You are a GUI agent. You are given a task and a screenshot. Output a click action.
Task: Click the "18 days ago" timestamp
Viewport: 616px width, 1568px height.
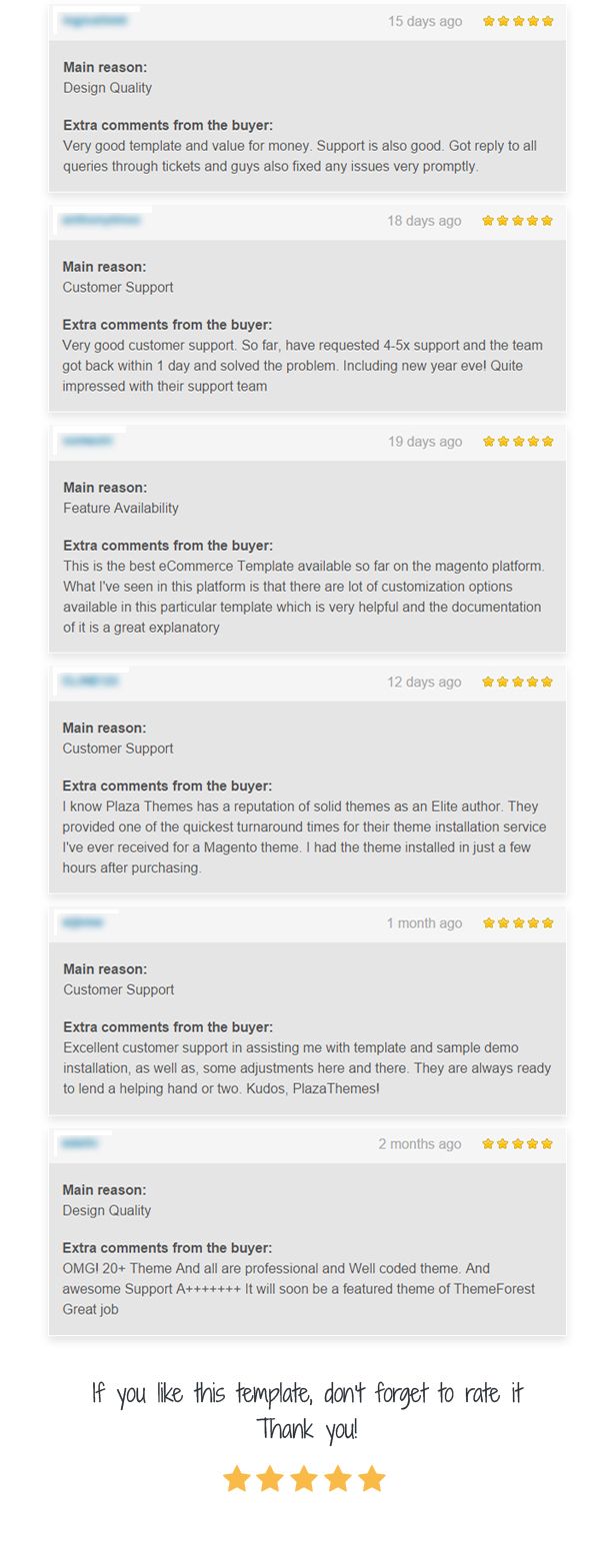click(x=424, y=221)
